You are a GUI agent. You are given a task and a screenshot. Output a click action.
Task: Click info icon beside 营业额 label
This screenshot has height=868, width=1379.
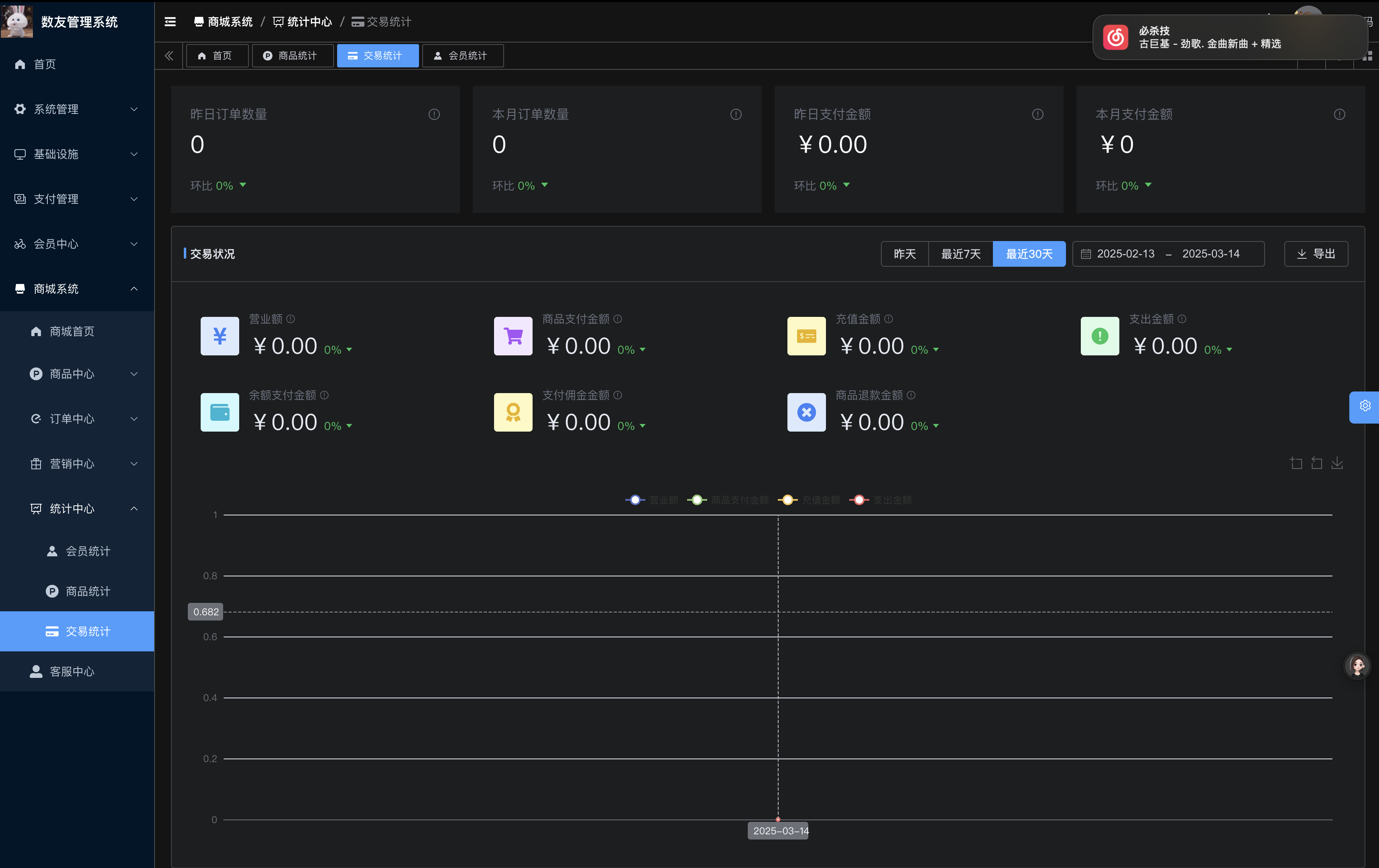click(x=291, y=319)
